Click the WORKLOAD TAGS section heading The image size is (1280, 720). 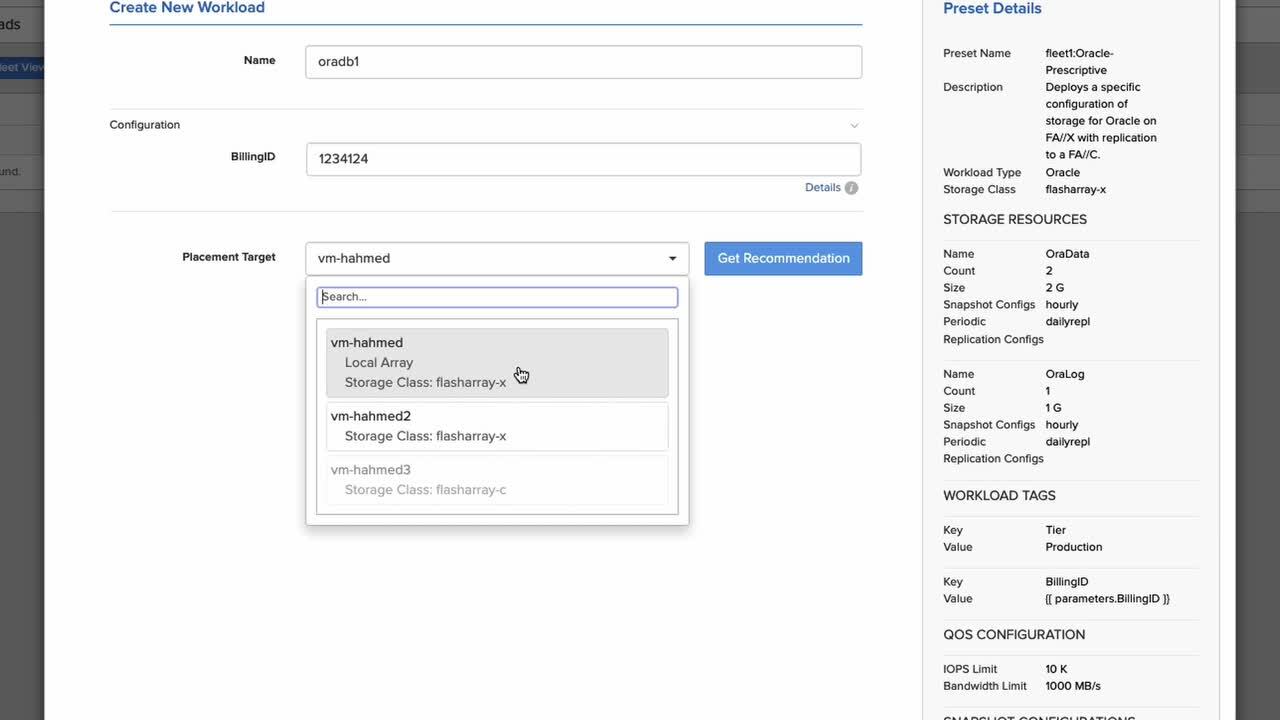[999, 495]
